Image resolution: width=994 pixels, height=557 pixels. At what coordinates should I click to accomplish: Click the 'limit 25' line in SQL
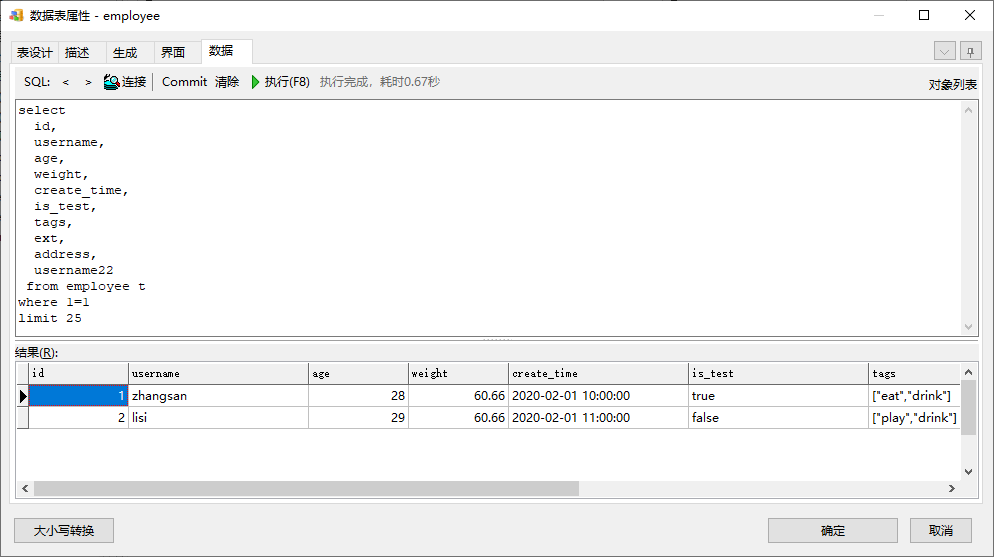click(x=49, y=318)
